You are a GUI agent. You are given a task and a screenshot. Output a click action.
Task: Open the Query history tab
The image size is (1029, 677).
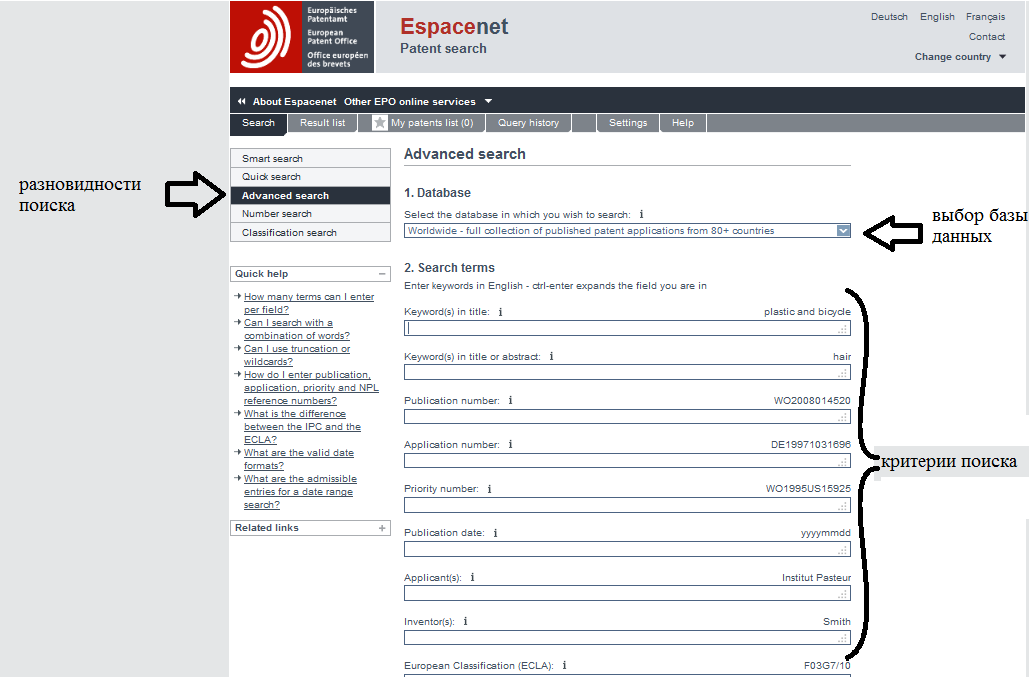coord(528,123)
